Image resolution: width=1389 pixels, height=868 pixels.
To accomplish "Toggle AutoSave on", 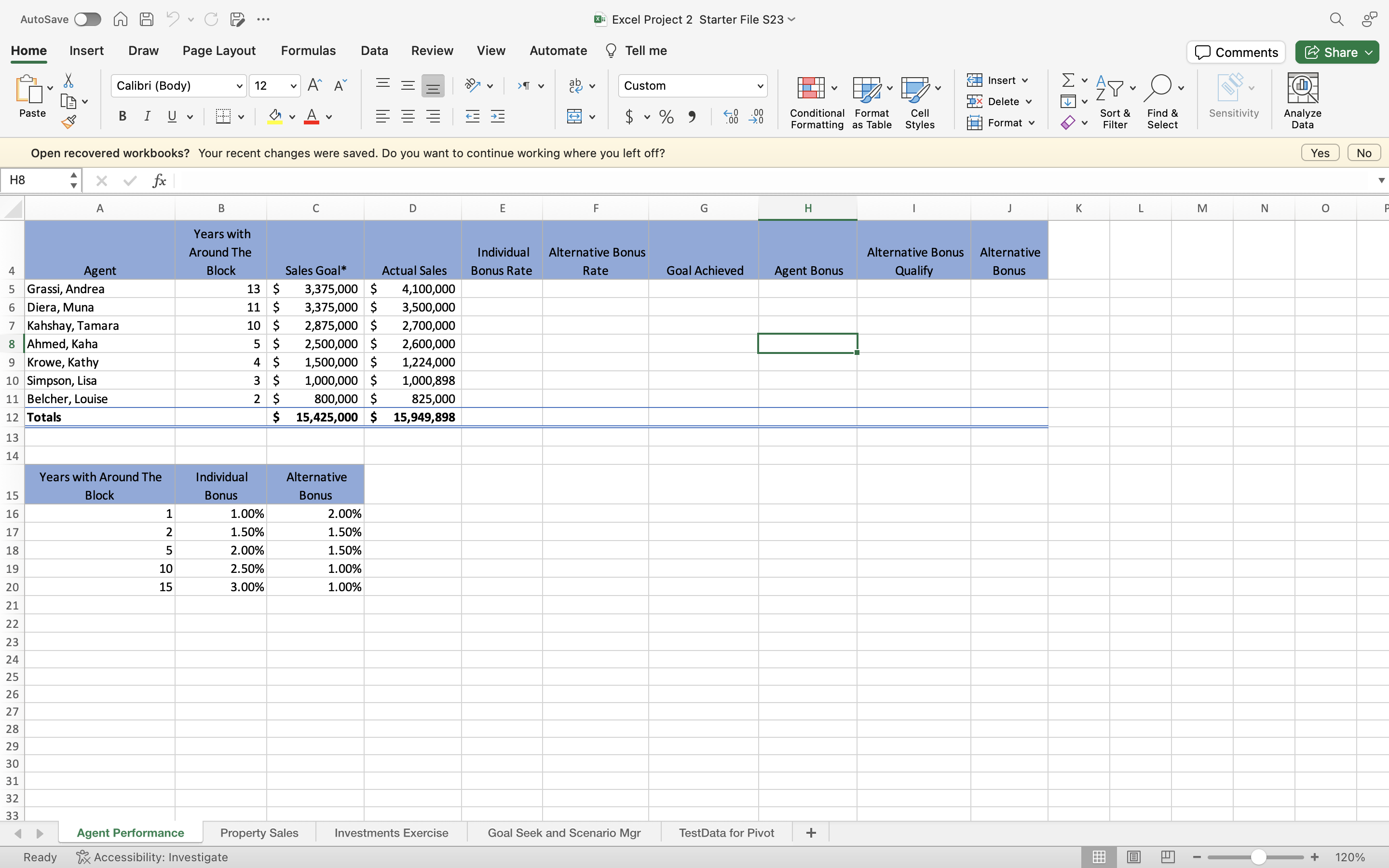I will point(87,19).
